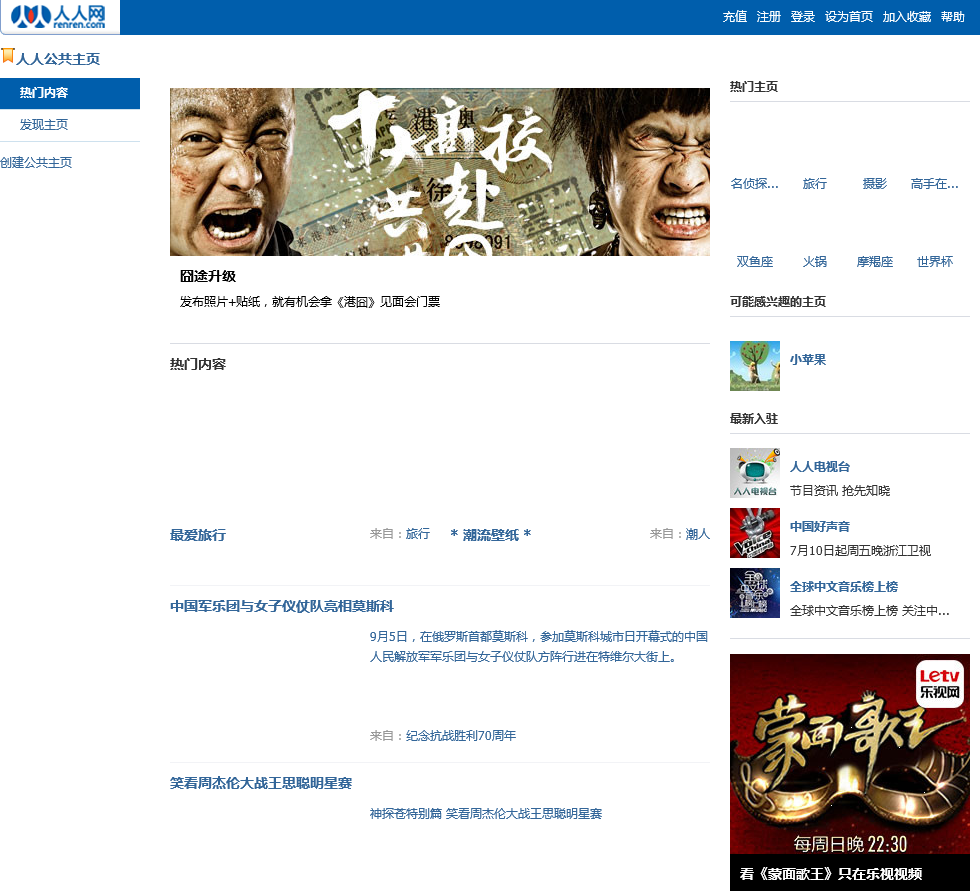Open the 笑看周杰伦大战王思聪明星赛 article title
Image resolution: width=980 pixels, height=891 pixels.
261,783
